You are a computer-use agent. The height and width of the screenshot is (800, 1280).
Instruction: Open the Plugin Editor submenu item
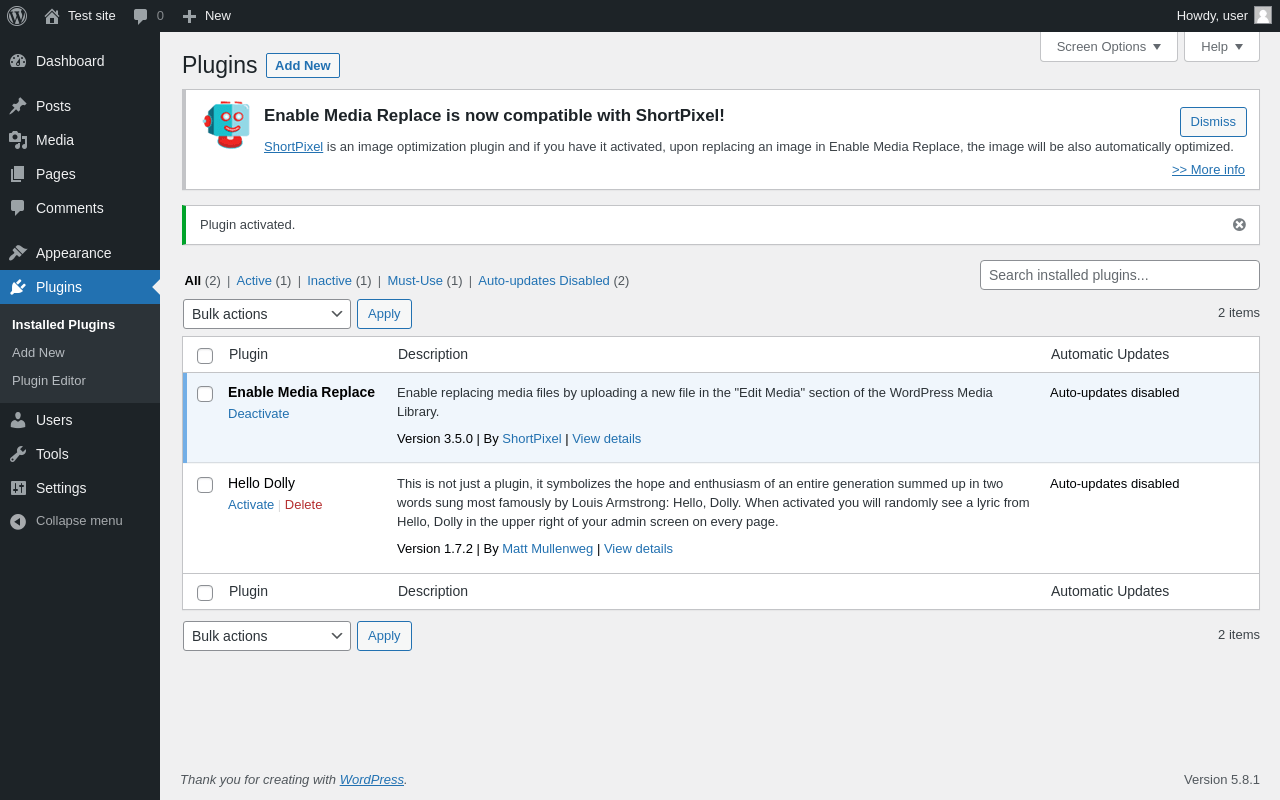point(49,381)
